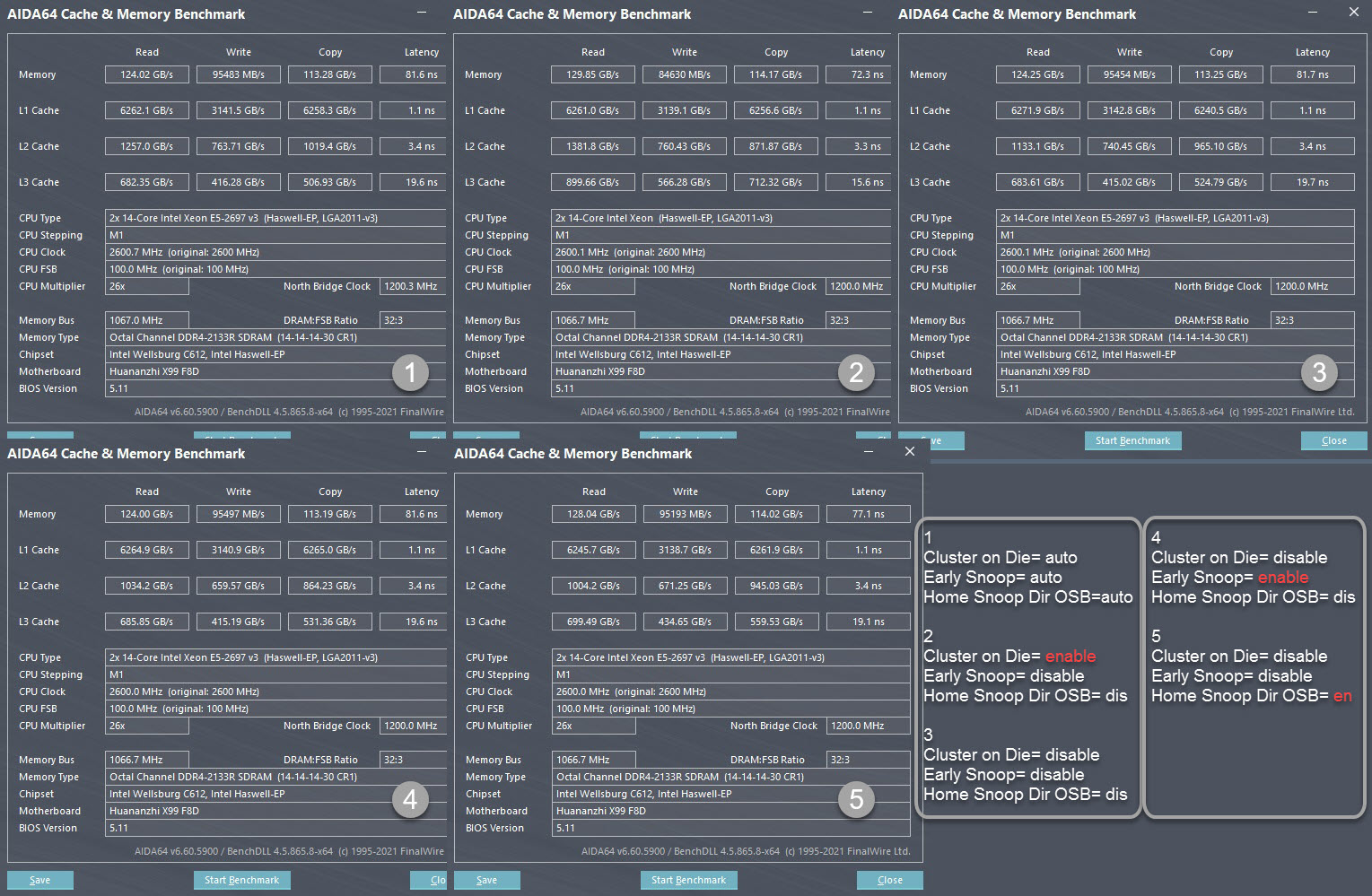The height and width of the screenshot is (896, 1372).
Task: Select L1 Cache Read value 6262.1 GB/s
Action: (147, 110)
